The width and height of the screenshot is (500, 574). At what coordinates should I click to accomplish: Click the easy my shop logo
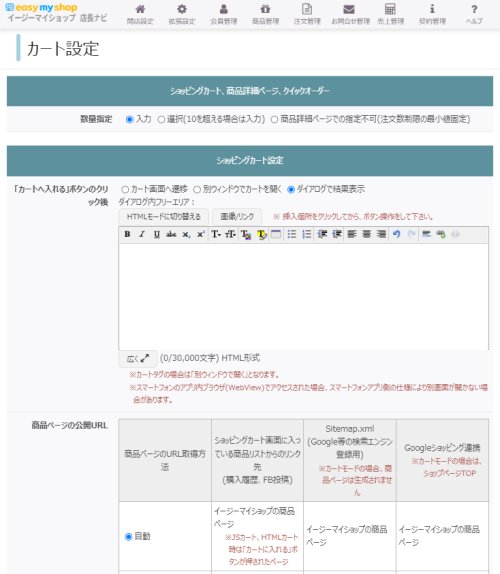41,7
